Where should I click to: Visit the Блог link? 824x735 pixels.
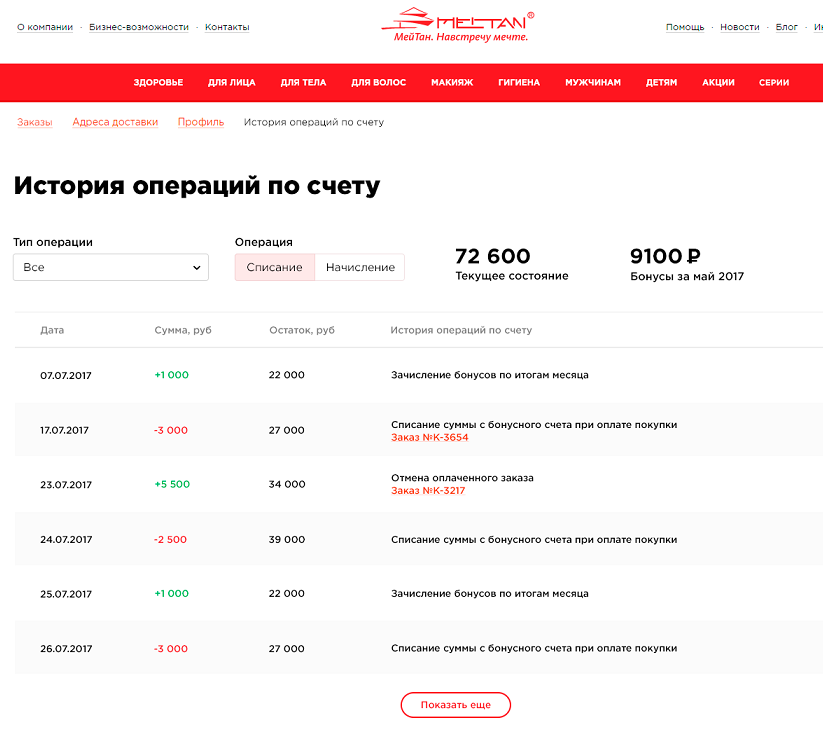[787, 27]
